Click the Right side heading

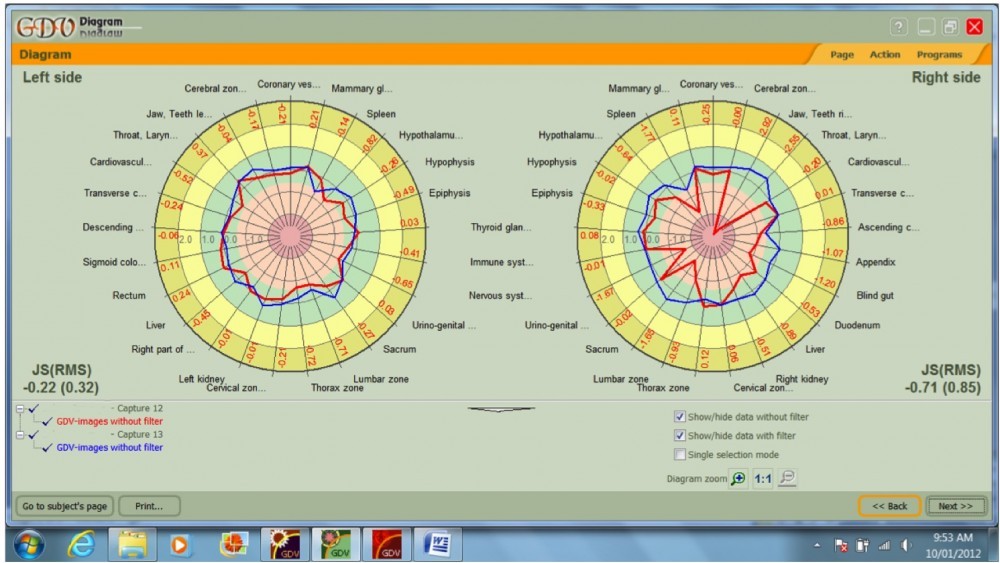[x=946, y=77]
